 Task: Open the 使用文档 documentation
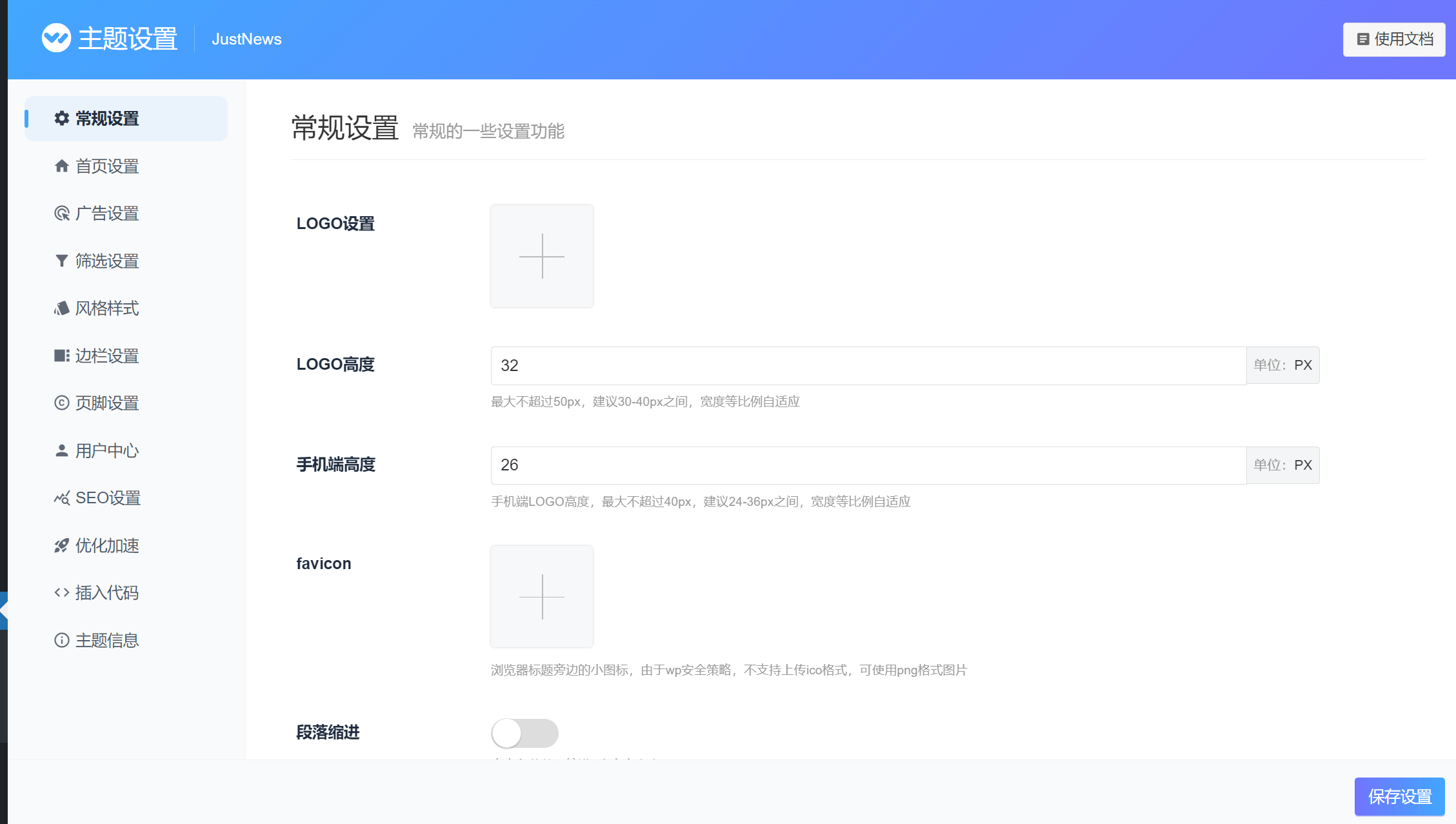1394,39
